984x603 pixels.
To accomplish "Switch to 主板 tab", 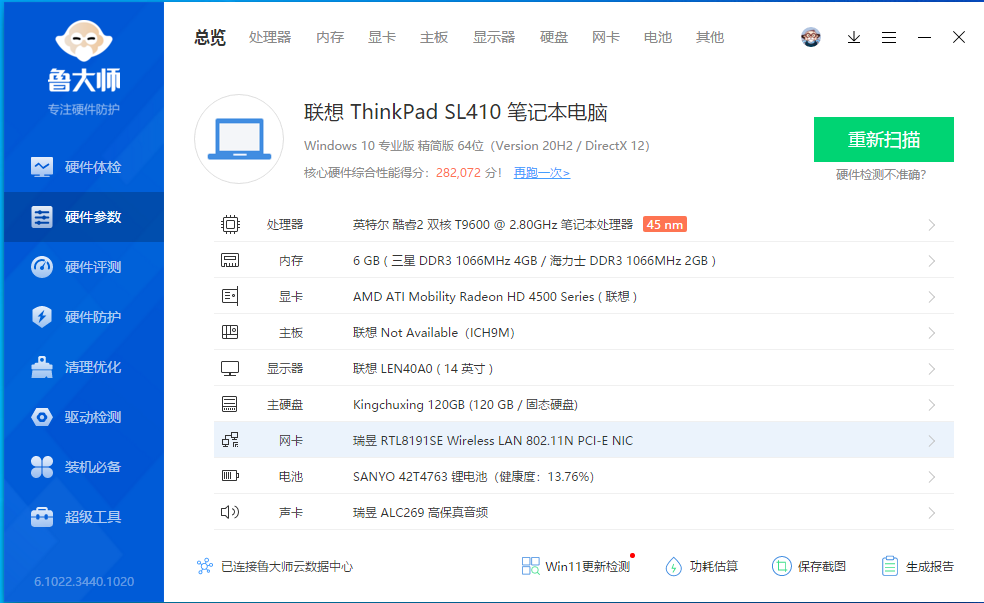I will [434, 38].
